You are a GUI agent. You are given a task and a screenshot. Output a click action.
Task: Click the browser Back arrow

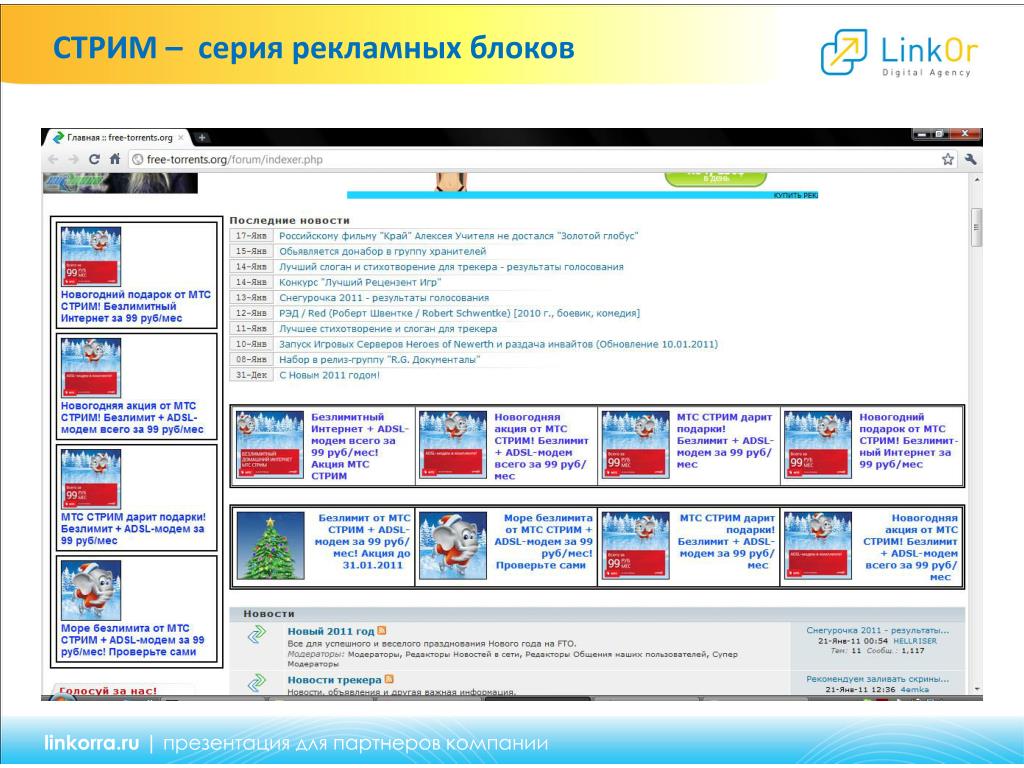(54, 159)
